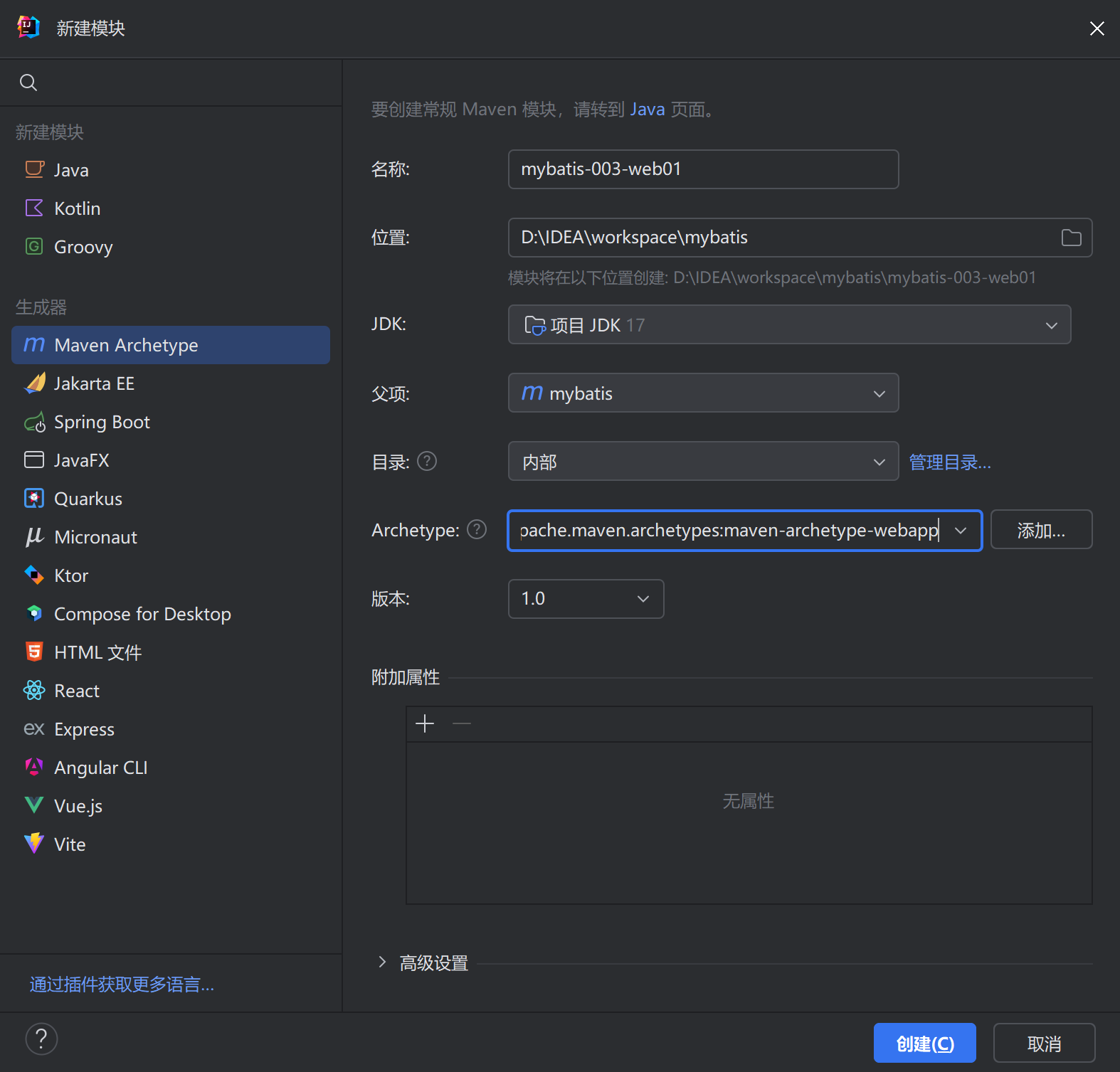Image resolution: width=1120 pixels, height=1072 pixels.
Task: Click the Vue.js logo icon
Action: (x=34, y=805)
